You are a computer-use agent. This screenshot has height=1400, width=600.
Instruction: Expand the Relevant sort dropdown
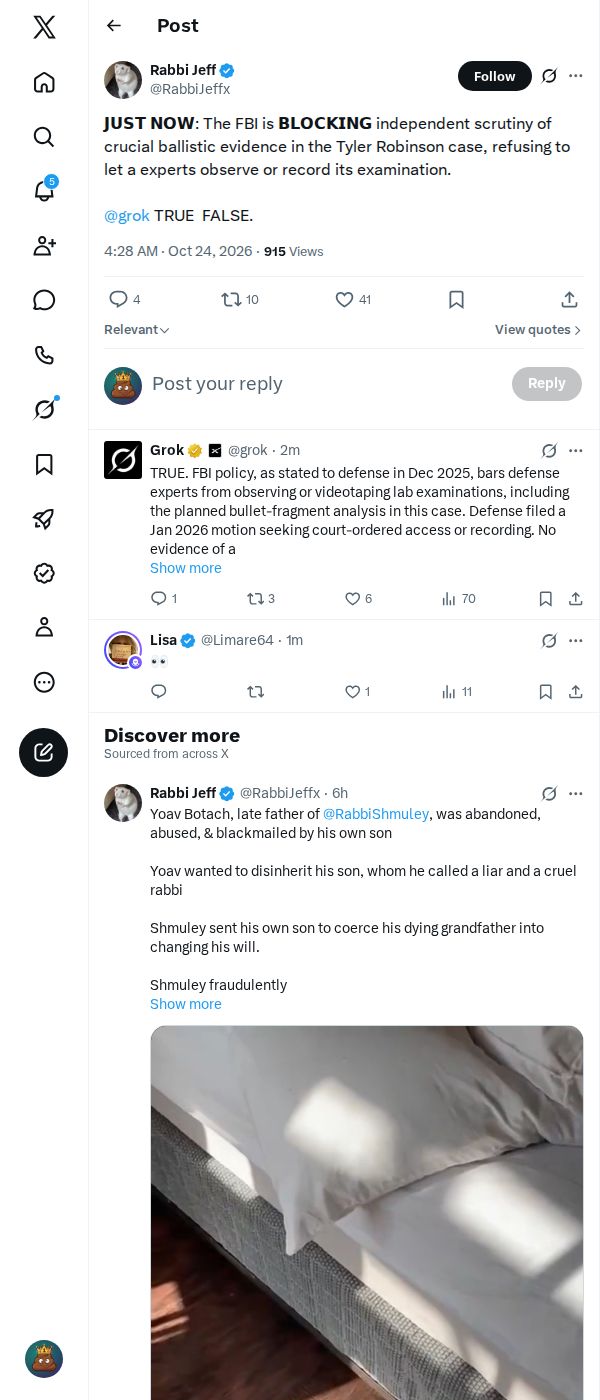(x=137, y=330)
